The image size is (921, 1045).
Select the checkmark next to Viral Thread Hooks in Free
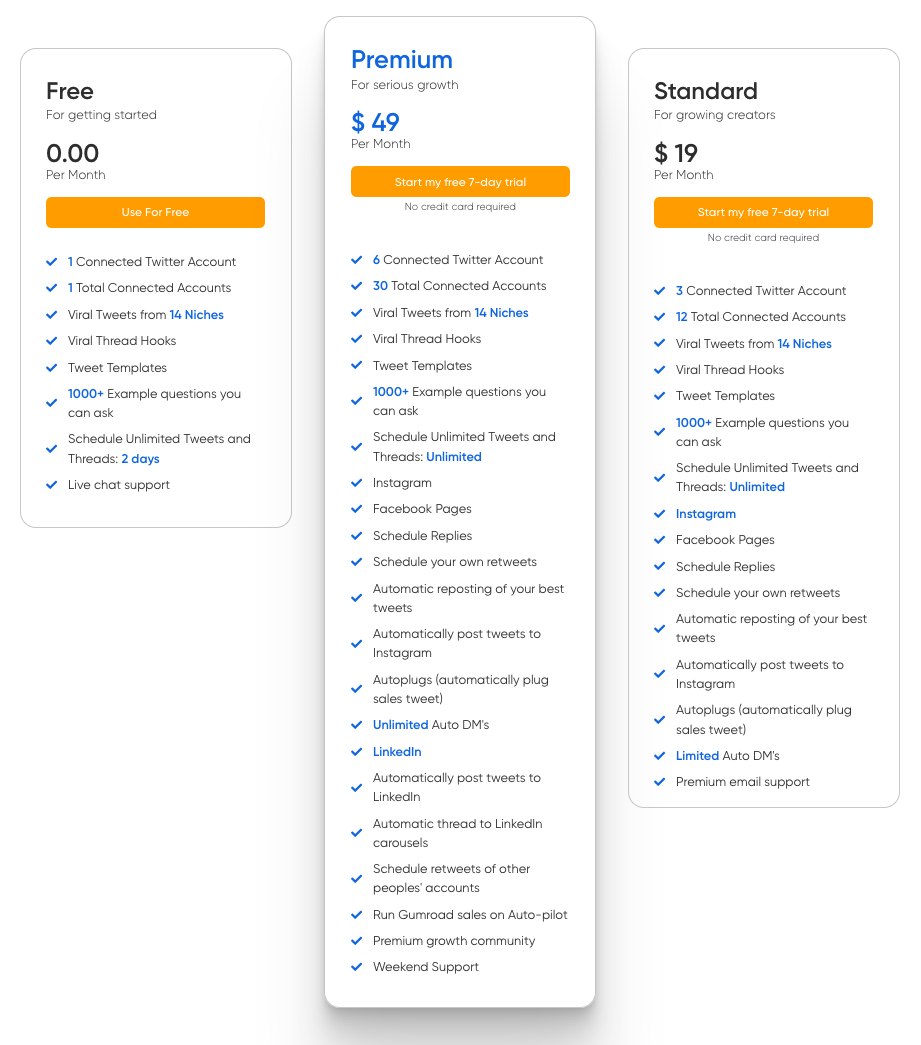tap(51, 341)
